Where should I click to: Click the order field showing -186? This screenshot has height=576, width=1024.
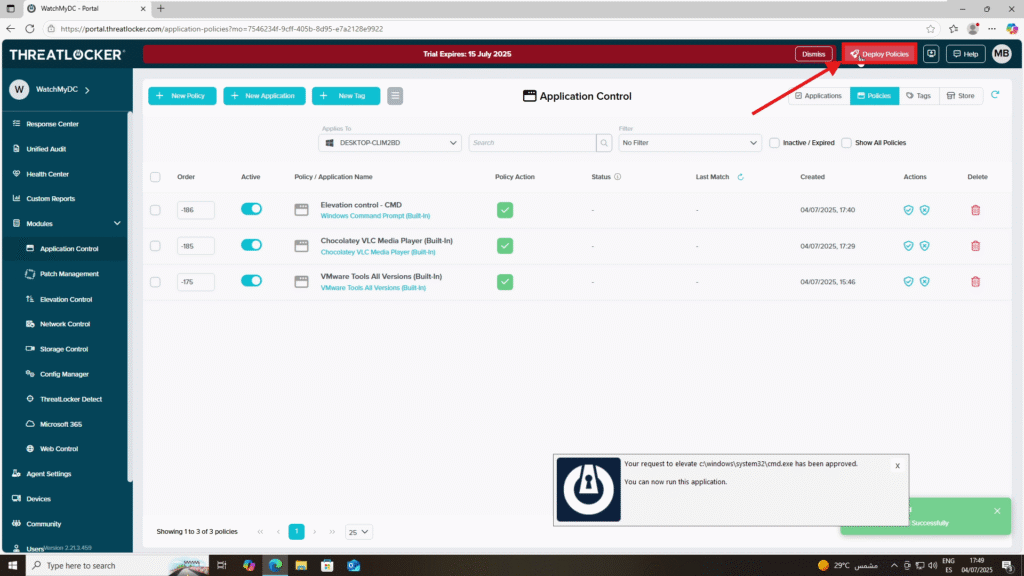195,210
